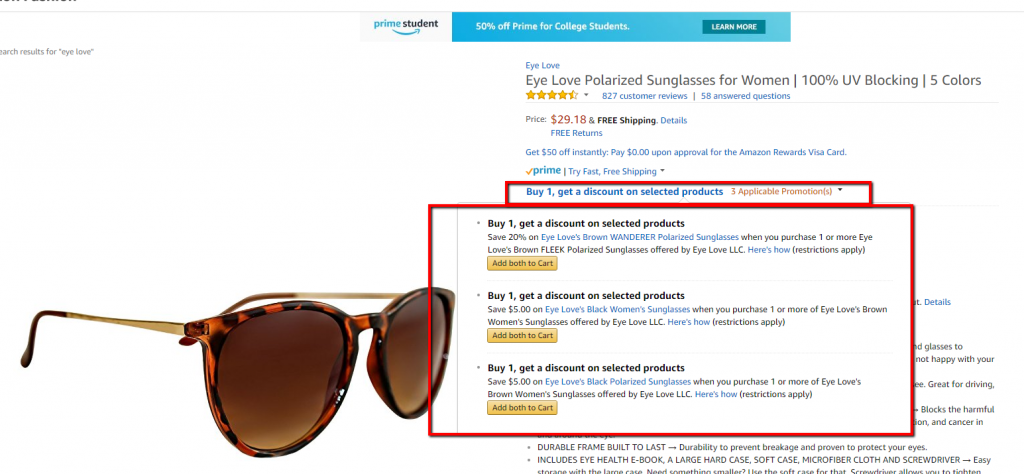The height and width of the screenshot is (474, 1024).
Task: Click the FREE Returns link
Action: click(x=577, y=133)
